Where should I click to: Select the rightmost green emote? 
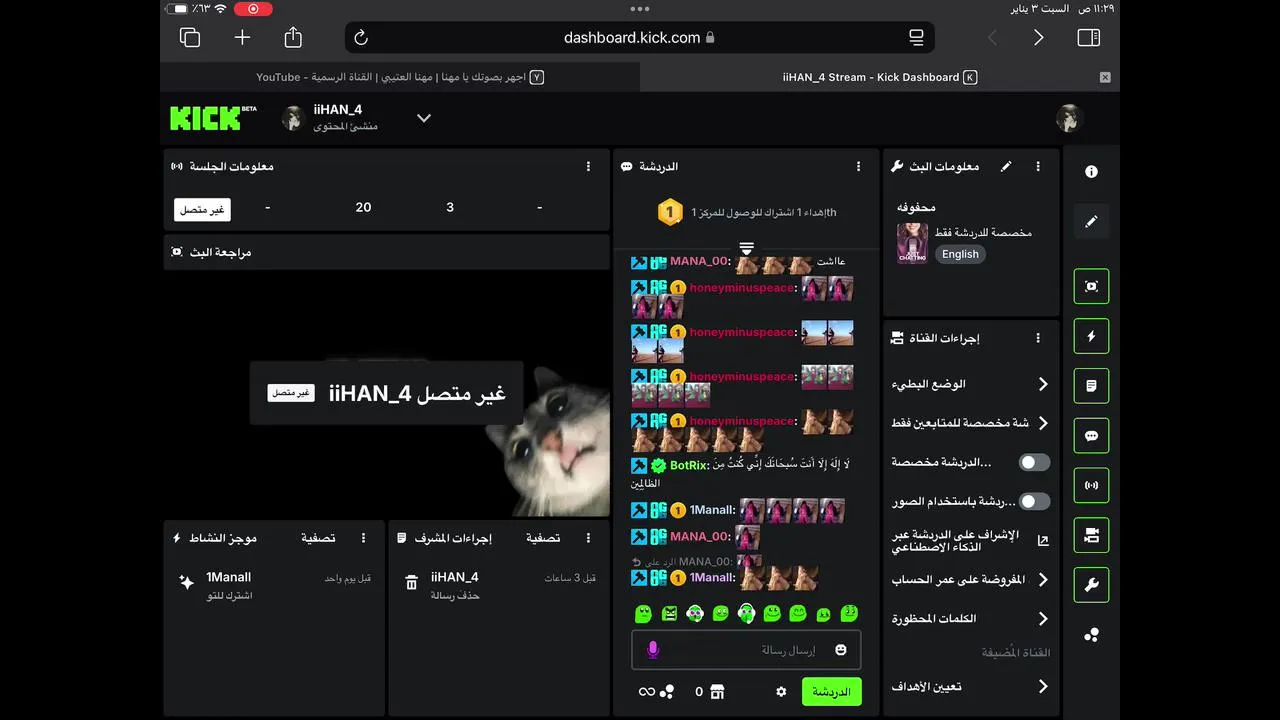coord(849,613)
